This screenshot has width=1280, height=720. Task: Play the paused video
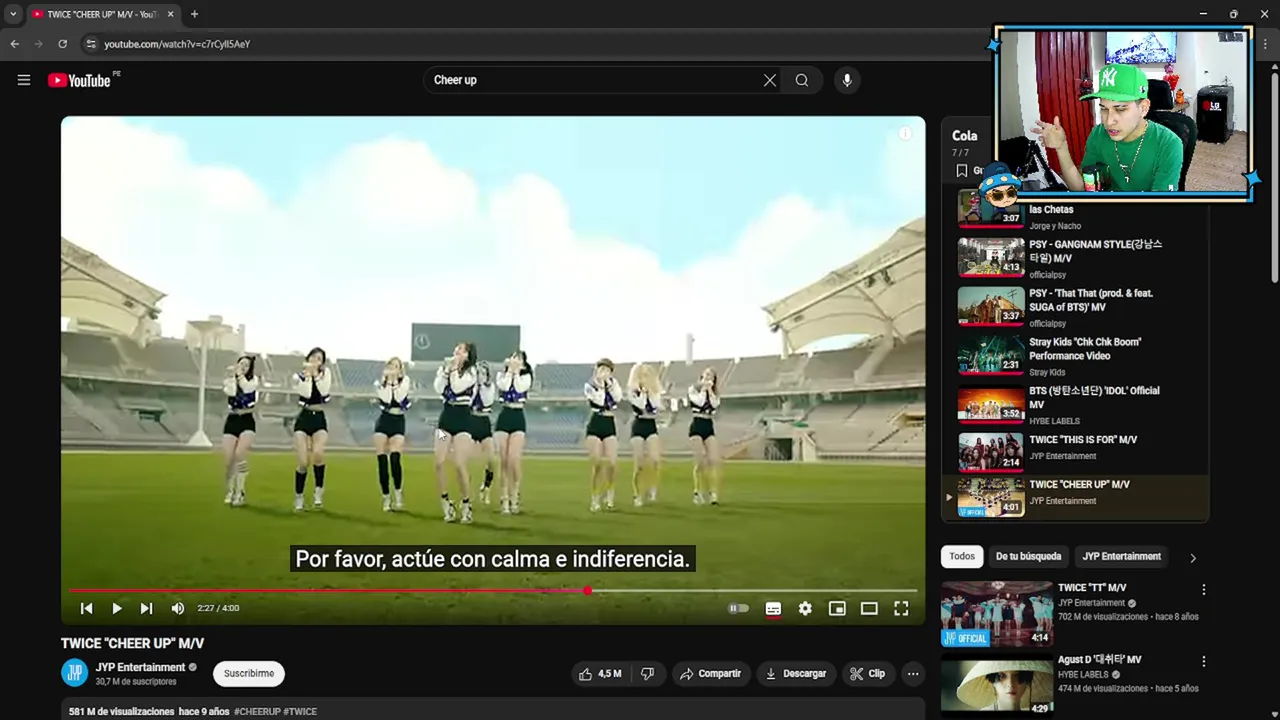(117, 608)
